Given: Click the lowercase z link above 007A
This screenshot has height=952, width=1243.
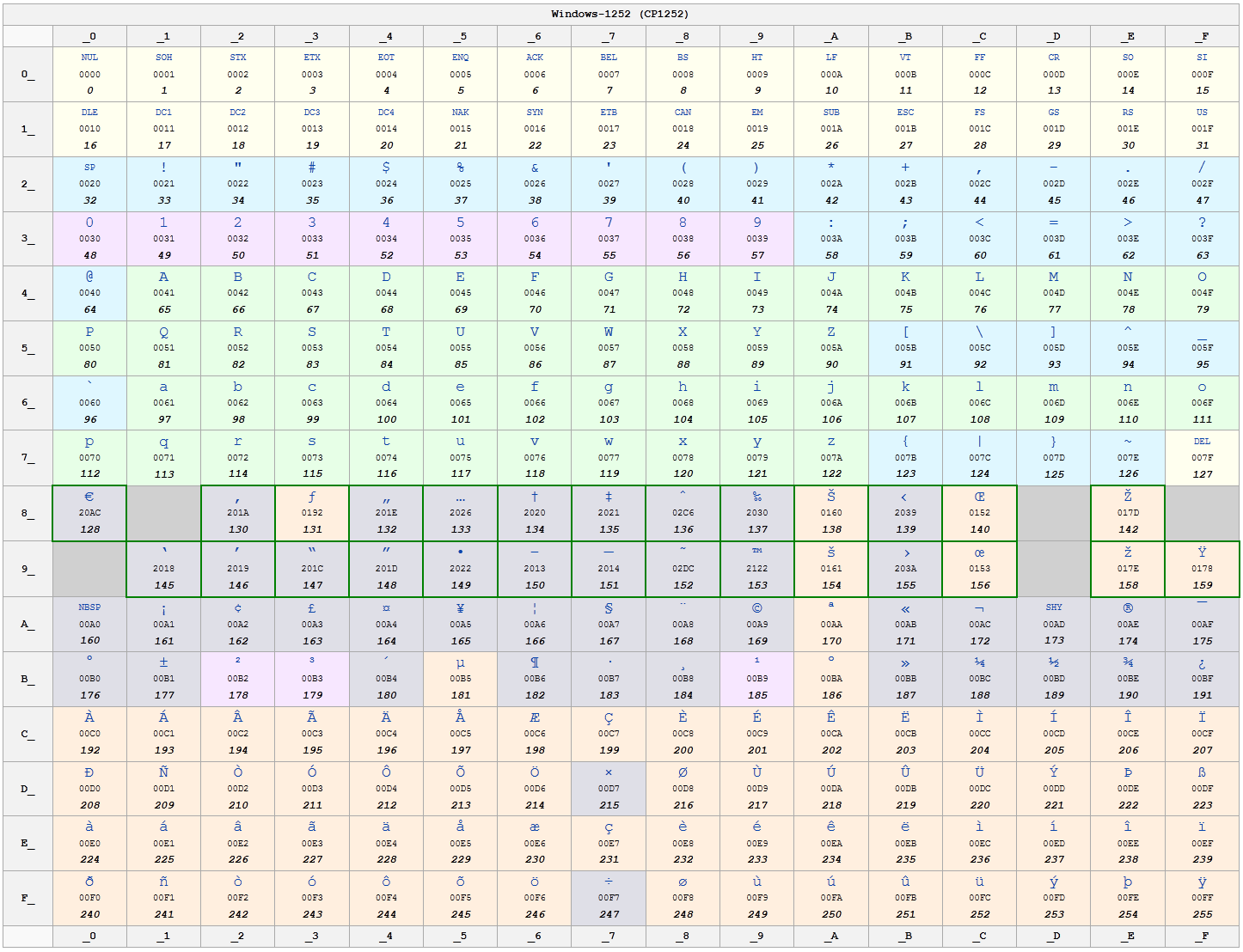Looking at the screenshot, I should pos(831,442).
